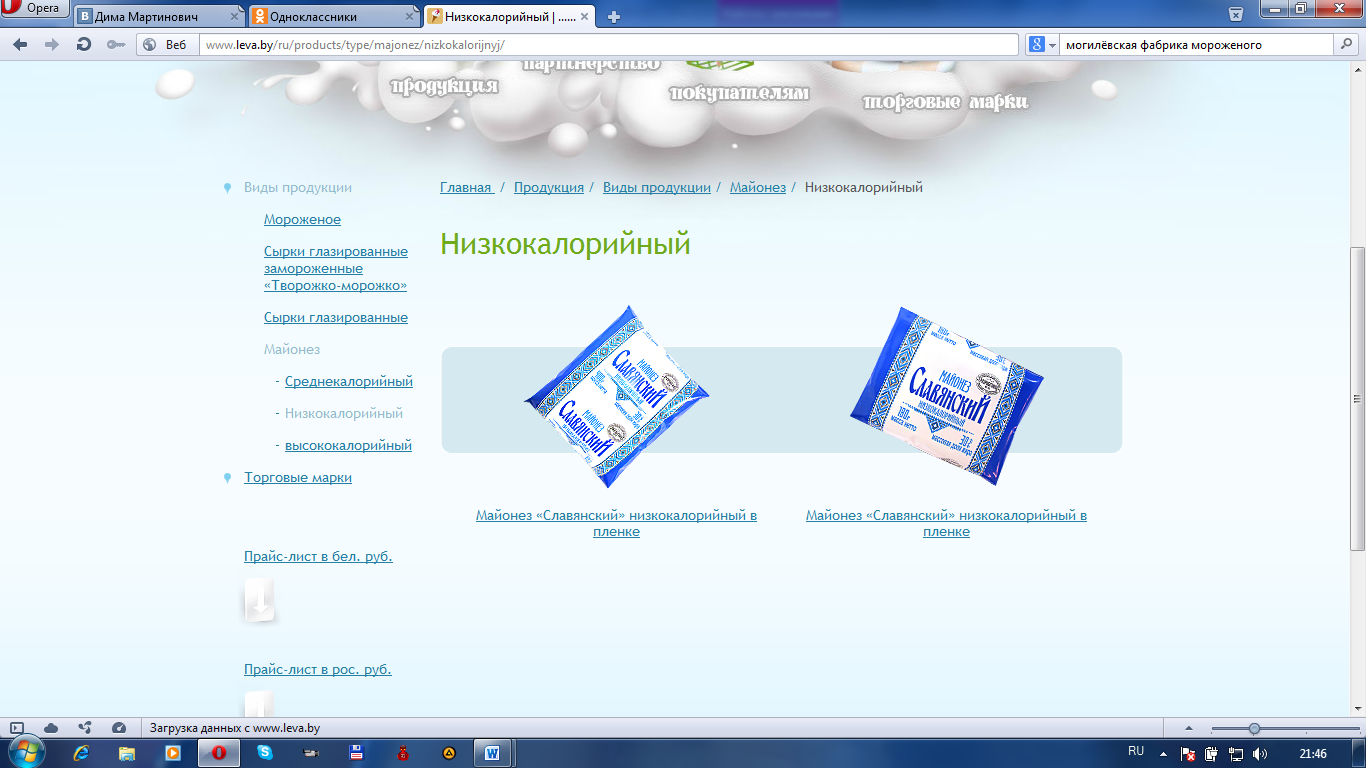Show hidden system tray icons arrow
Image resolution: width=1366 pixels, height=768 pixels.
(x=1163, y=753)
